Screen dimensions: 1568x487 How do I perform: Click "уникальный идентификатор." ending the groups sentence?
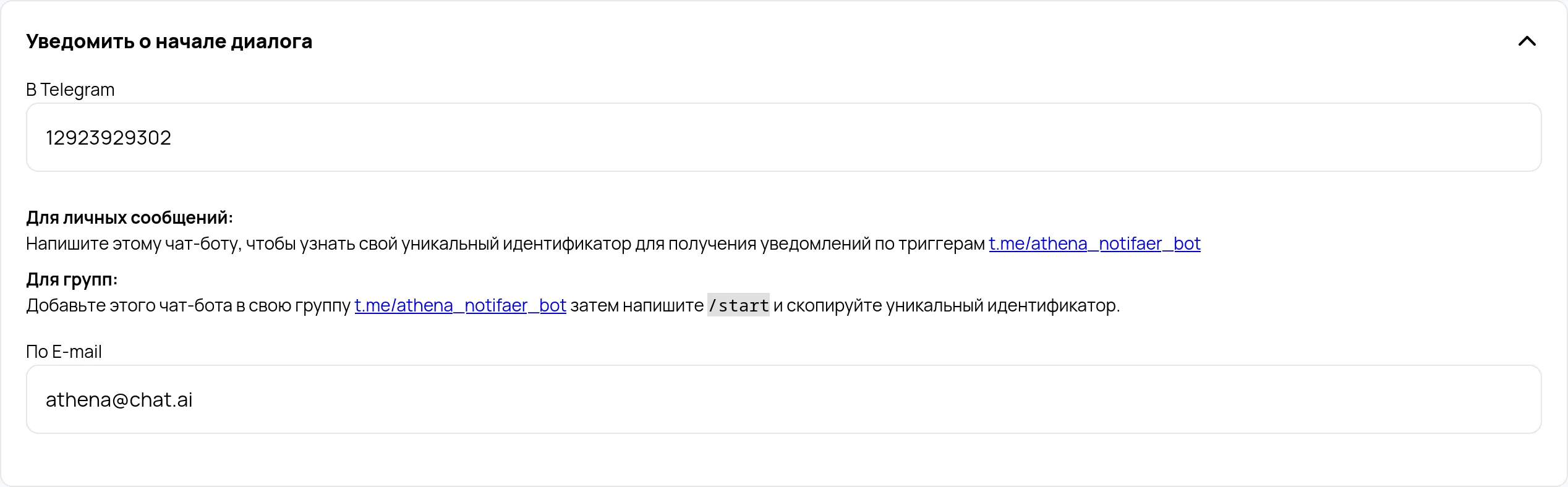coord(1002,306)
